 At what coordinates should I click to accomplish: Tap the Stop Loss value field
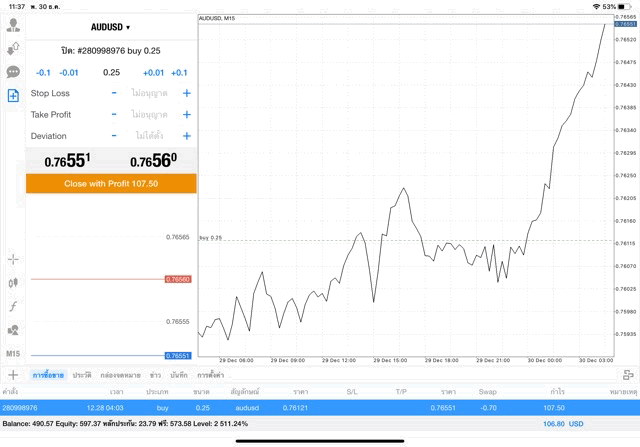click(x=149, y=93)
